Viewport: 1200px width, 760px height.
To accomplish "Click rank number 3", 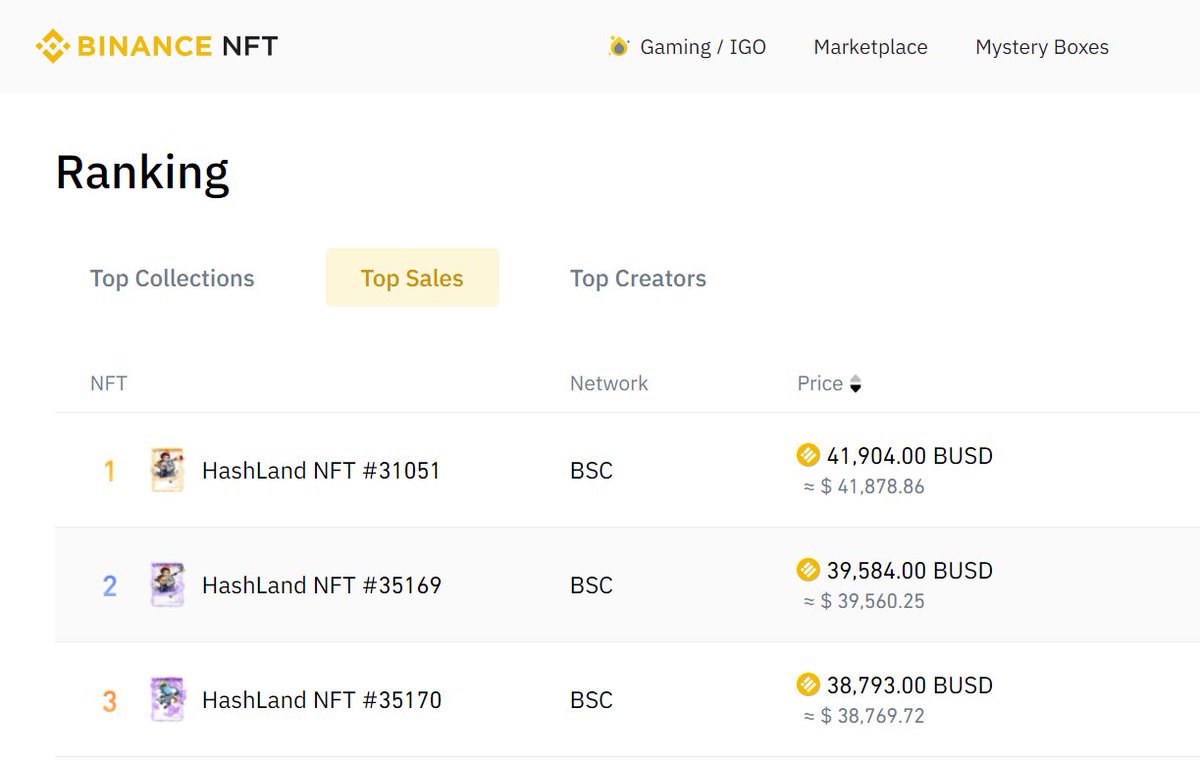I will coord(110,701).
